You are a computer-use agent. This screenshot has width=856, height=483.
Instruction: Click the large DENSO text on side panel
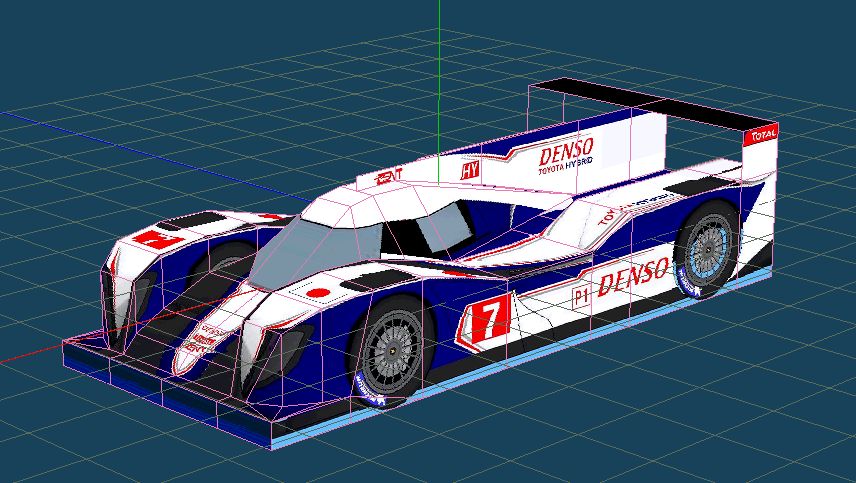(x=633, y=276)
